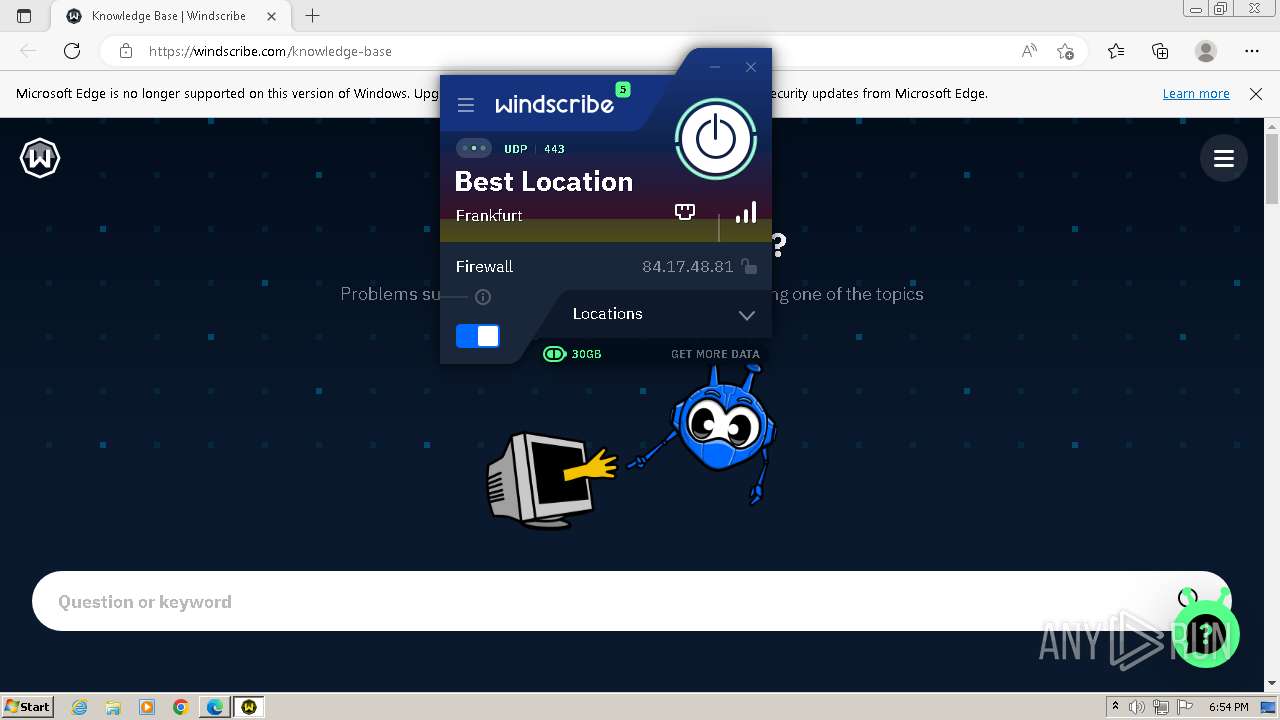Open the Windscribe app hamburger menu
Viewport: 1280px width, 720px height.
[465, 105]
